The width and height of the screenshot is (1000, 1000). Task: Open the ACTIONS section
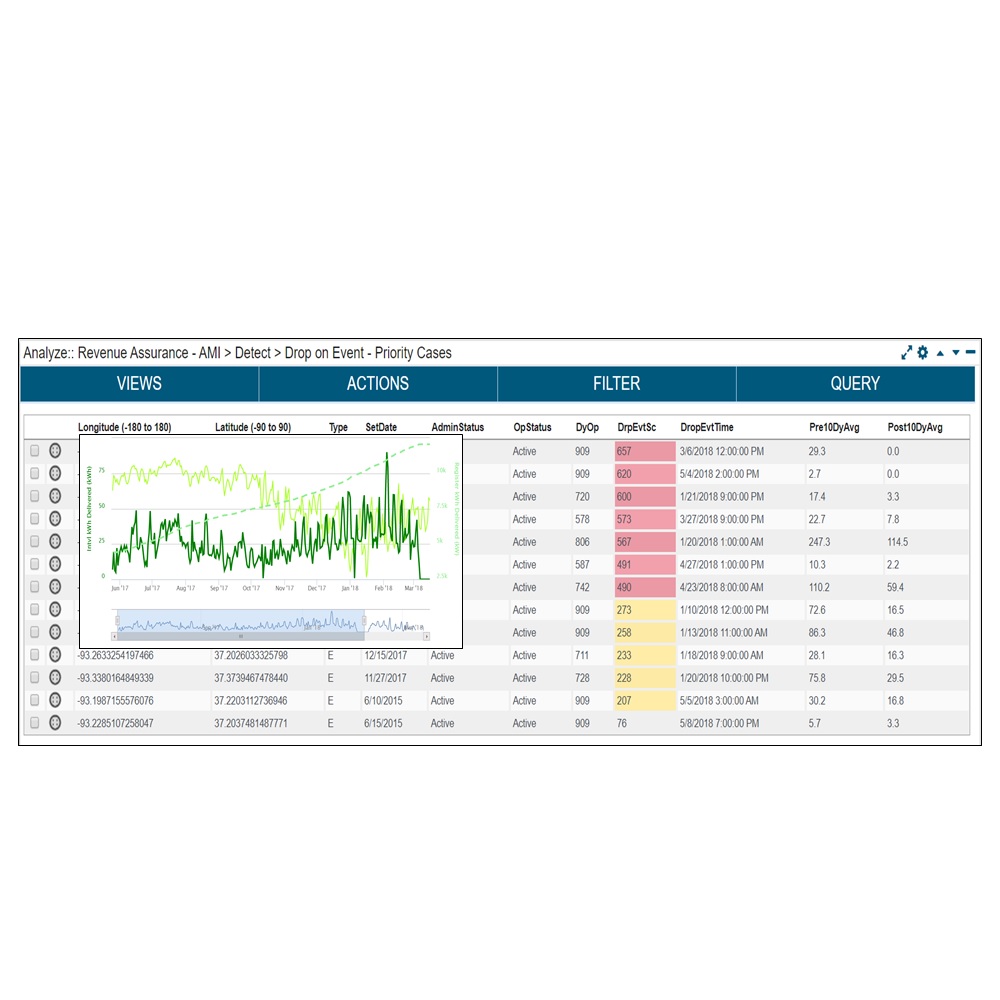tap(378, 383)
